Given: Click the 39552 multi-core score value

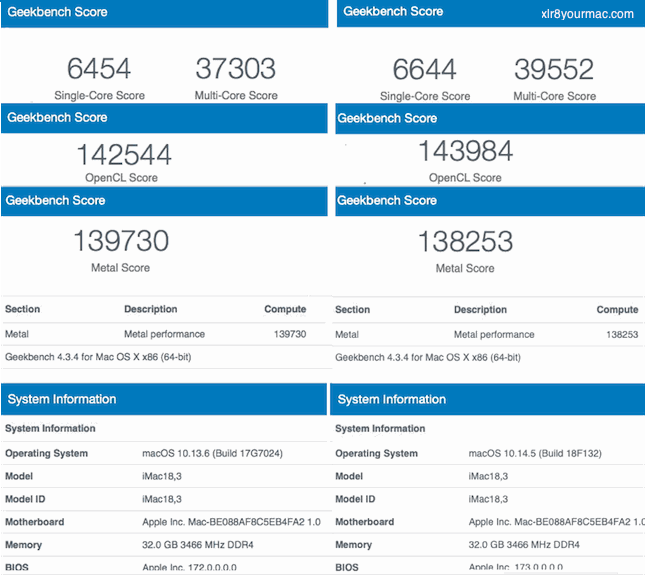Looking at the screenshot, I should tap(554, 69).
